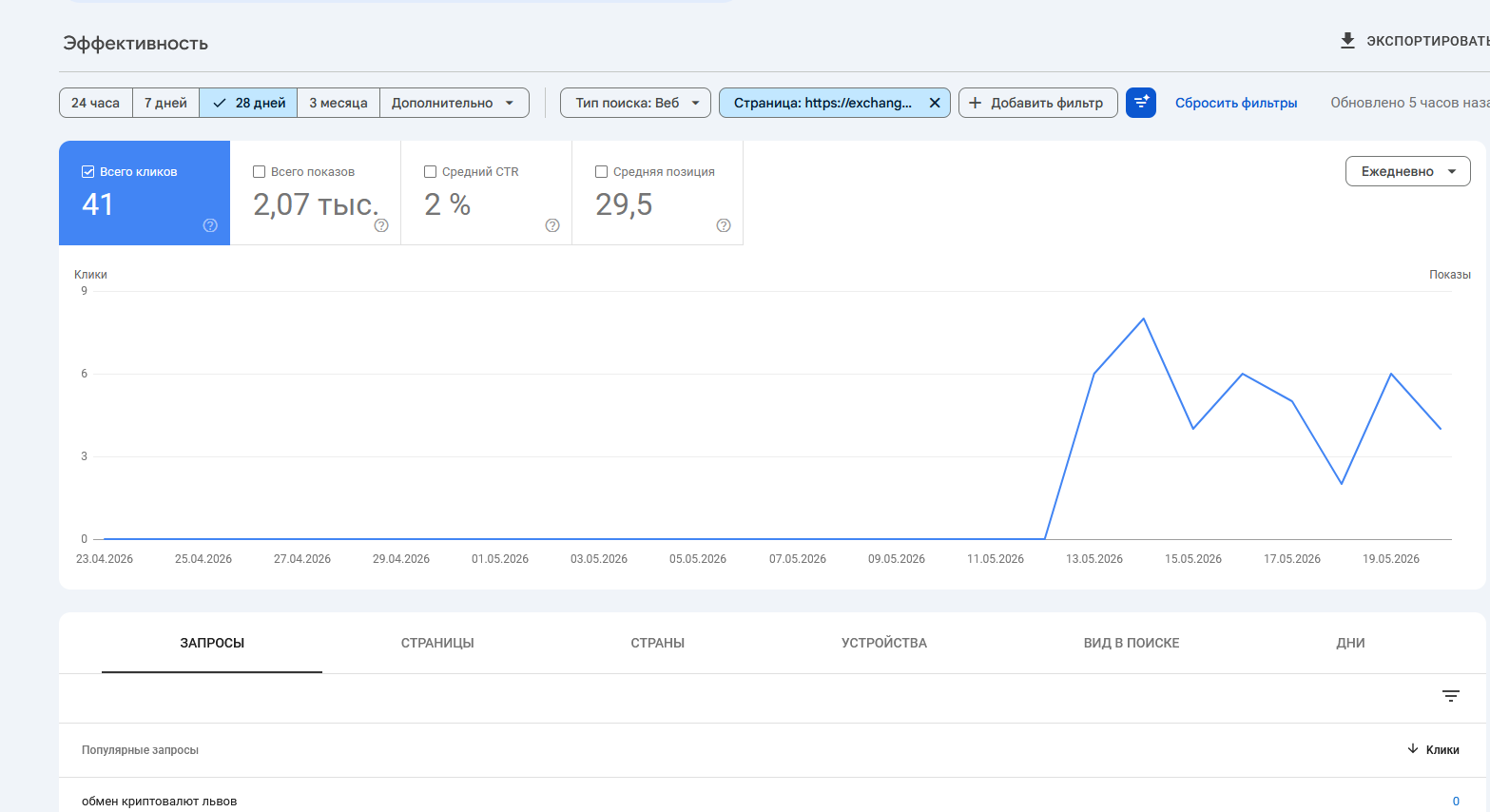Viewport: 1490px width, 812px height.
Task: Open the Ежедневно granularity dropdown
Action: pyautogui.click(x=1408, y=171)
